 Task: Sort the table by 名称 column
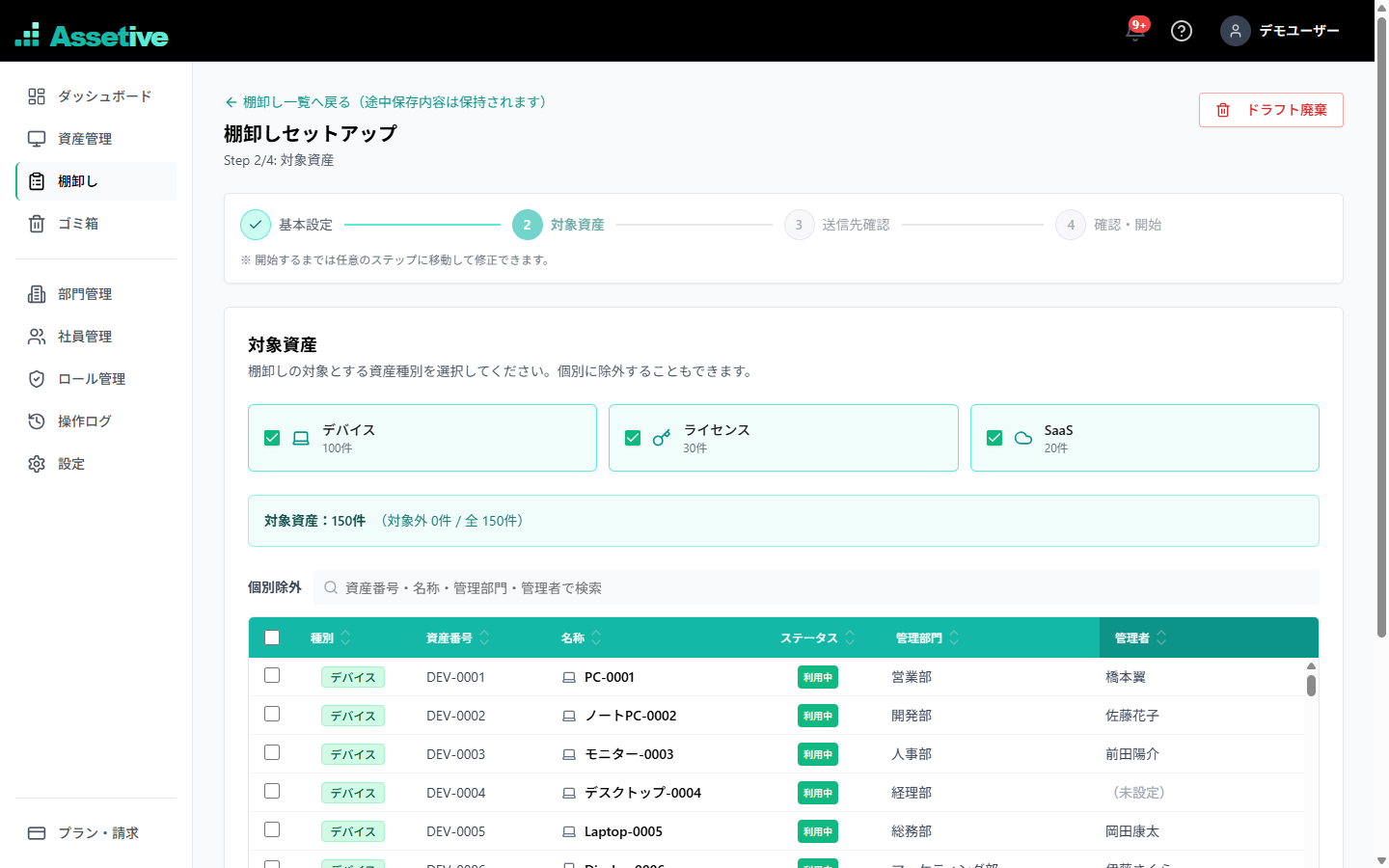click(582, 637)
